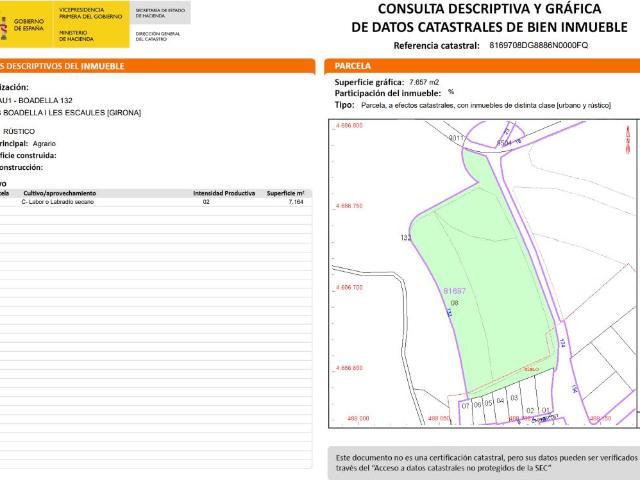This screenshot has width=640, height=480.
Task: Click the road label 9017 on map
Action: (x=457, y=137)
